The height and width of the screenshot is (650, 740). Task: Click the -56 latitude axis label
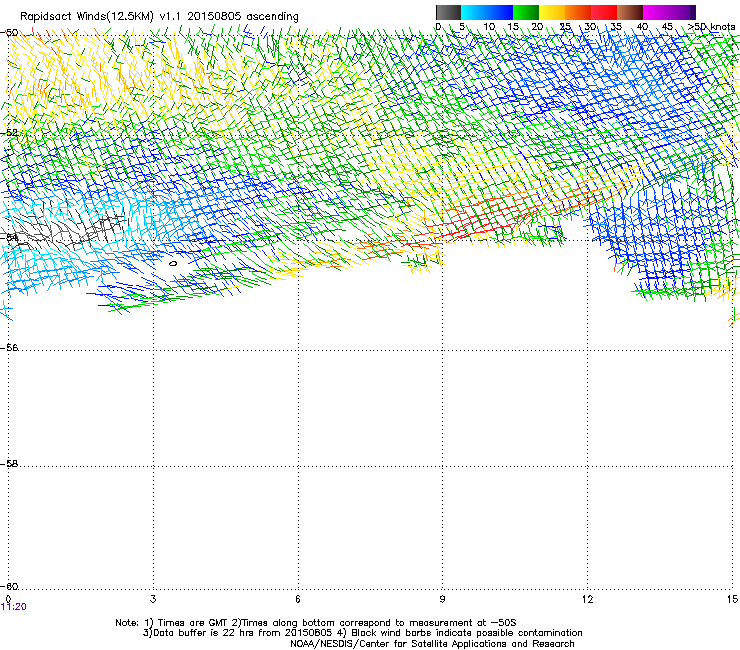point(9,347)
